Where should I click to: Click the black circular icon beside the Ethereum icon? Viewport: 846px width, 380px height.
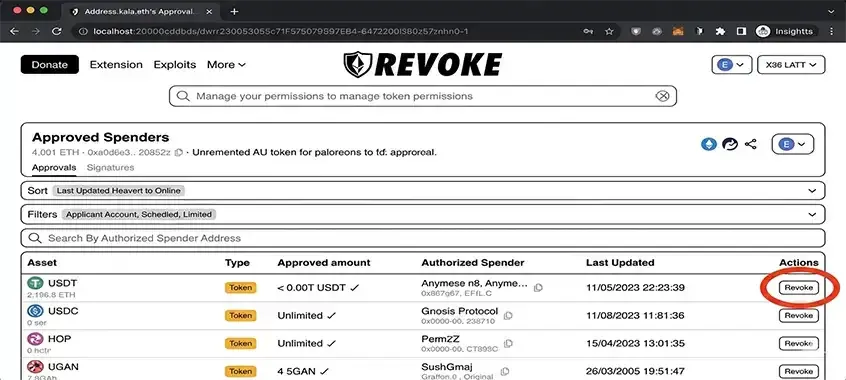point(729,144)
